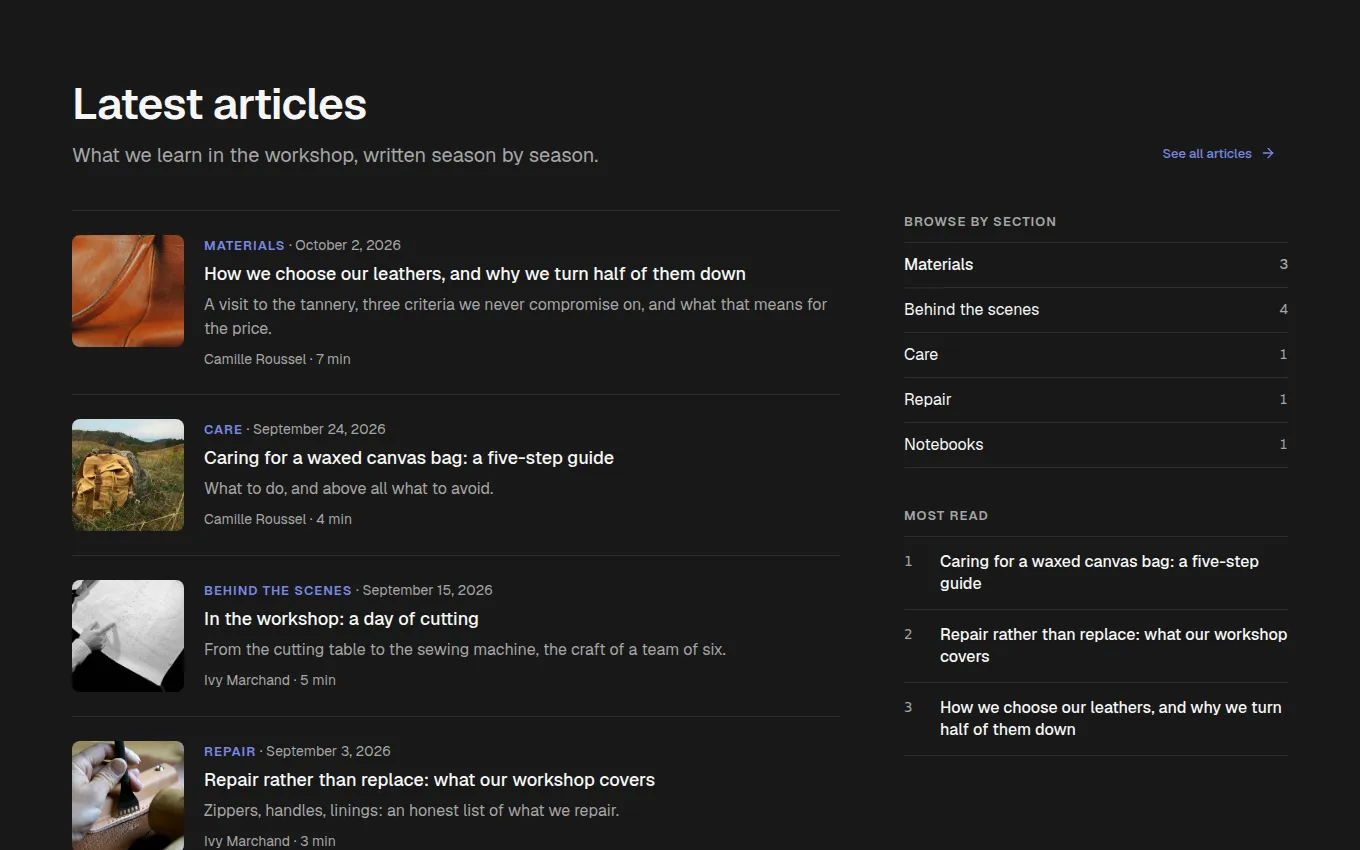
Task: Open article list title "Repair rather than replace"
Action: point(429,780)
